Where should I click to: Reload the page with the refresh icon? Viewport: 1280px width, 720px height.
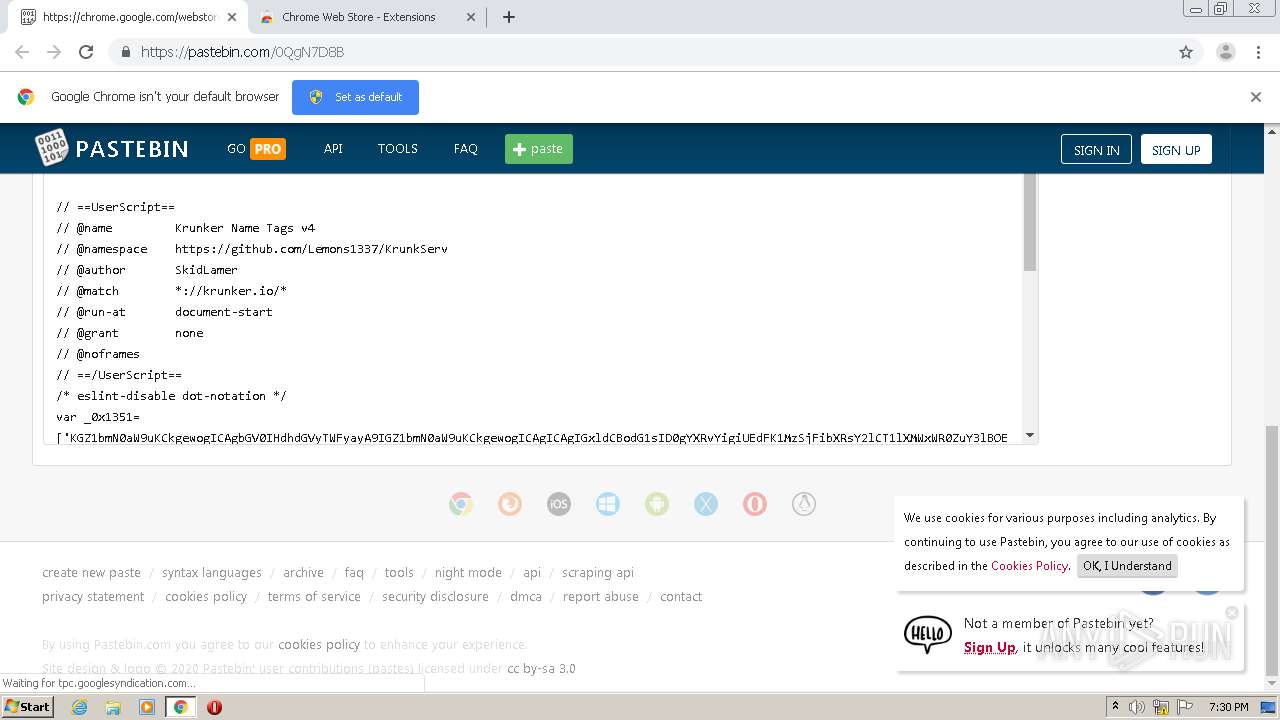(x=86, y=52)
